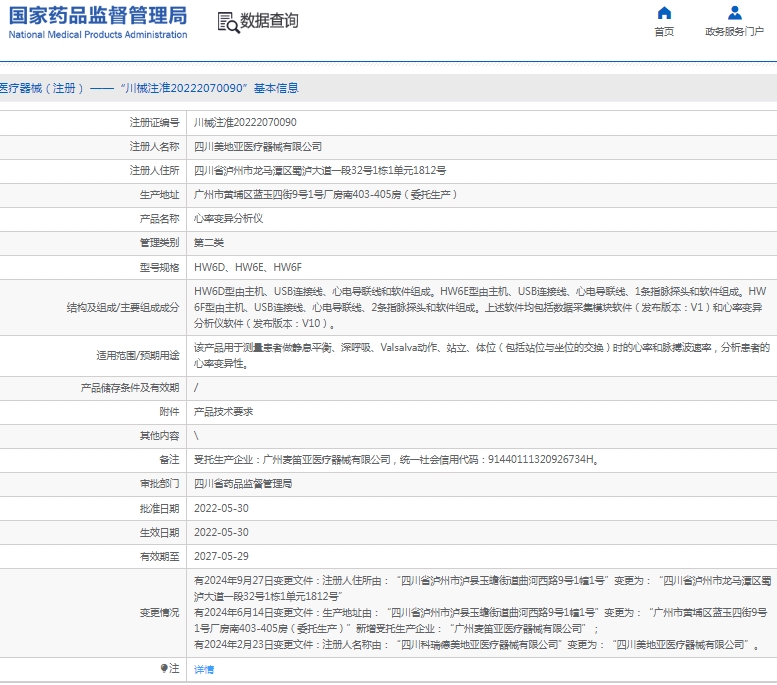This screenshot has height=685, width=777.
Task: Click the page title 医疗器械（注册）基本信息
Action: [x=149, y=88]
